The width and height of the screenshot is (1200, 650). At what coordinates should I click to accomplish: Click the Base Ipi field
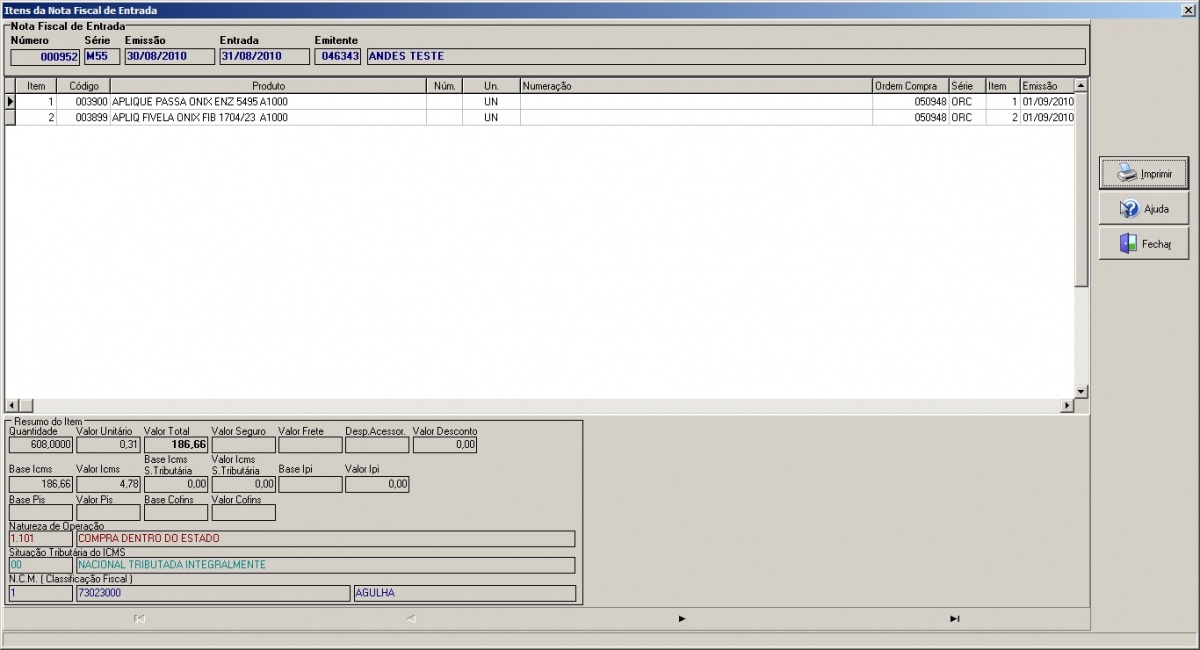tap(310, 484)
